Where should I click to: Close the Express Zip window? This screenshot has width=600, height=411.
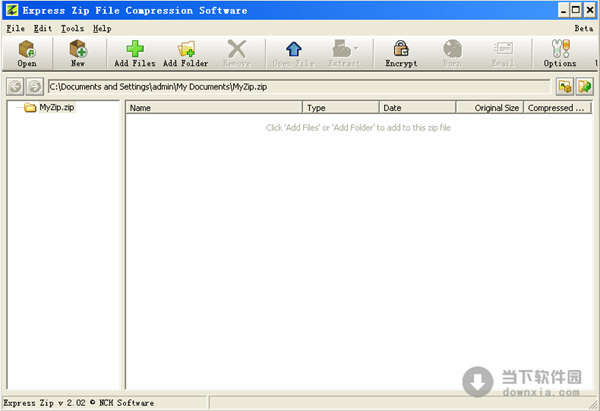(x=590, y=10)
